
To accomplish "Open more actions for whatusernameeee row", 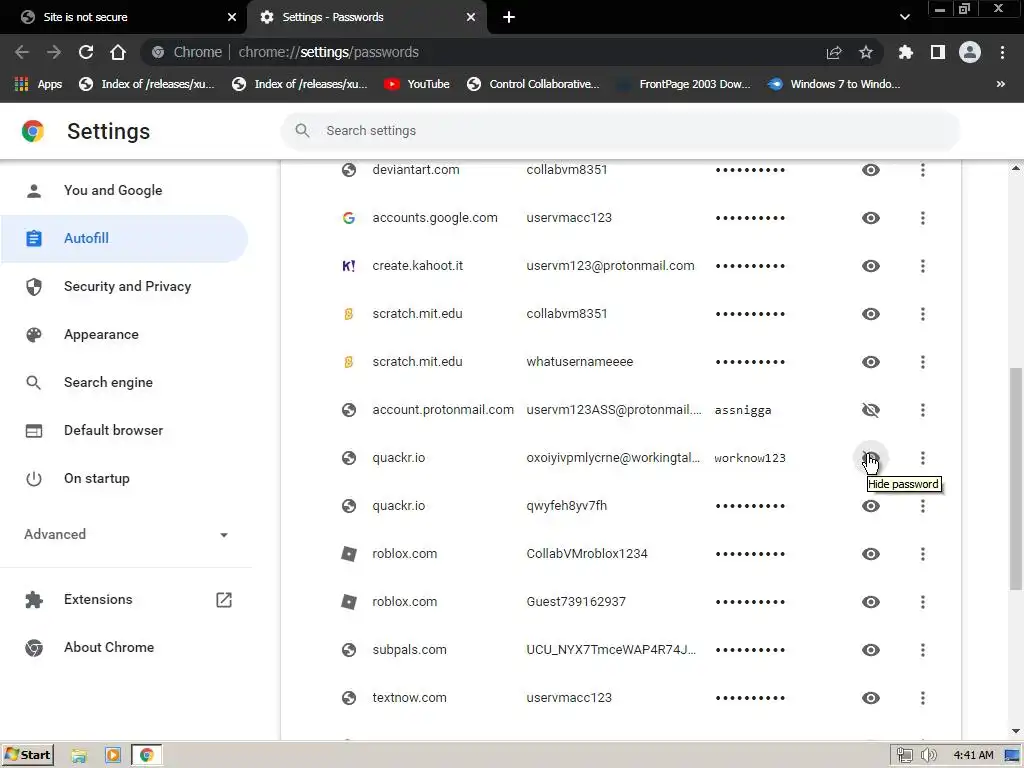I will (x=923, y=362).
